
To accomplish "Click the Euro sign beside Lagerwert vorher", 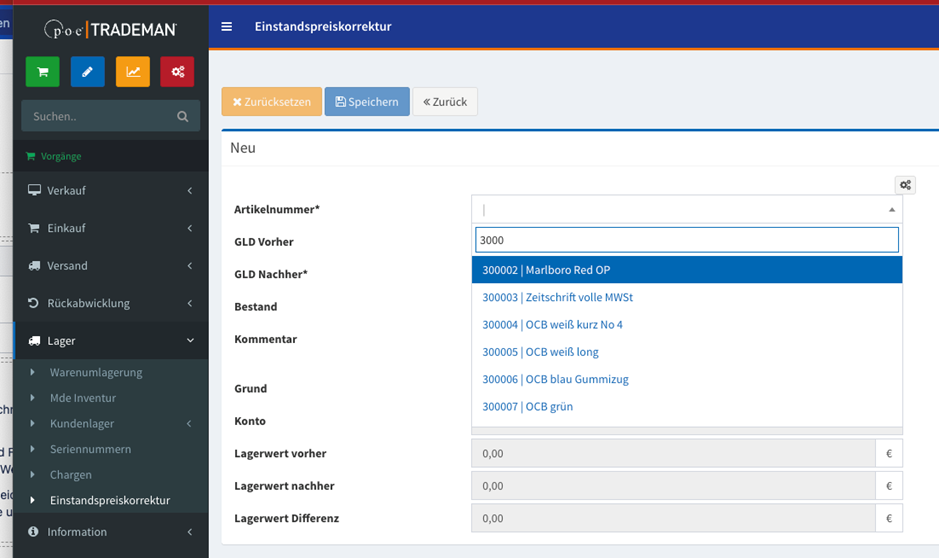I will click(x=889, y=453).
